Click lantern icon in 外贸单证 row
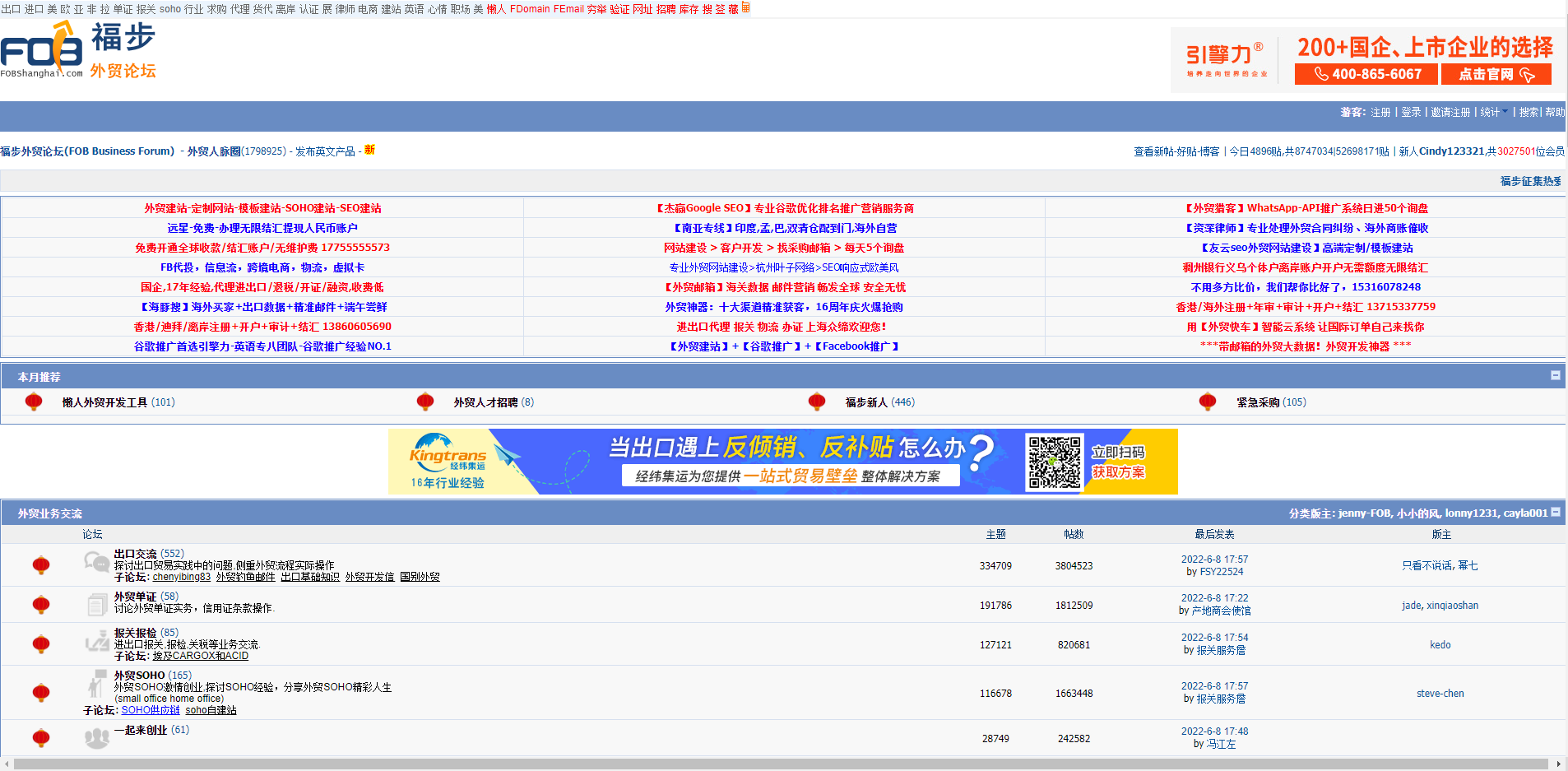The width and height of the screenshot is (1568, 771). [41, 605]
